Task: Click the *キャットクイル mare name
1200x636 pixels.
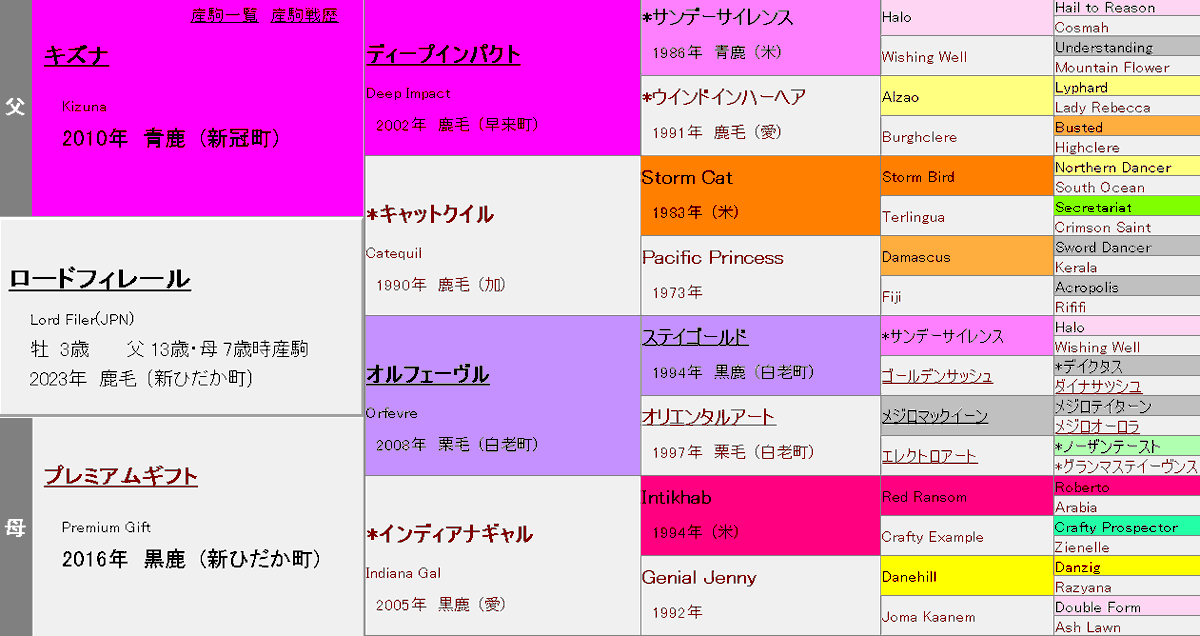Action: click(429, 214)
